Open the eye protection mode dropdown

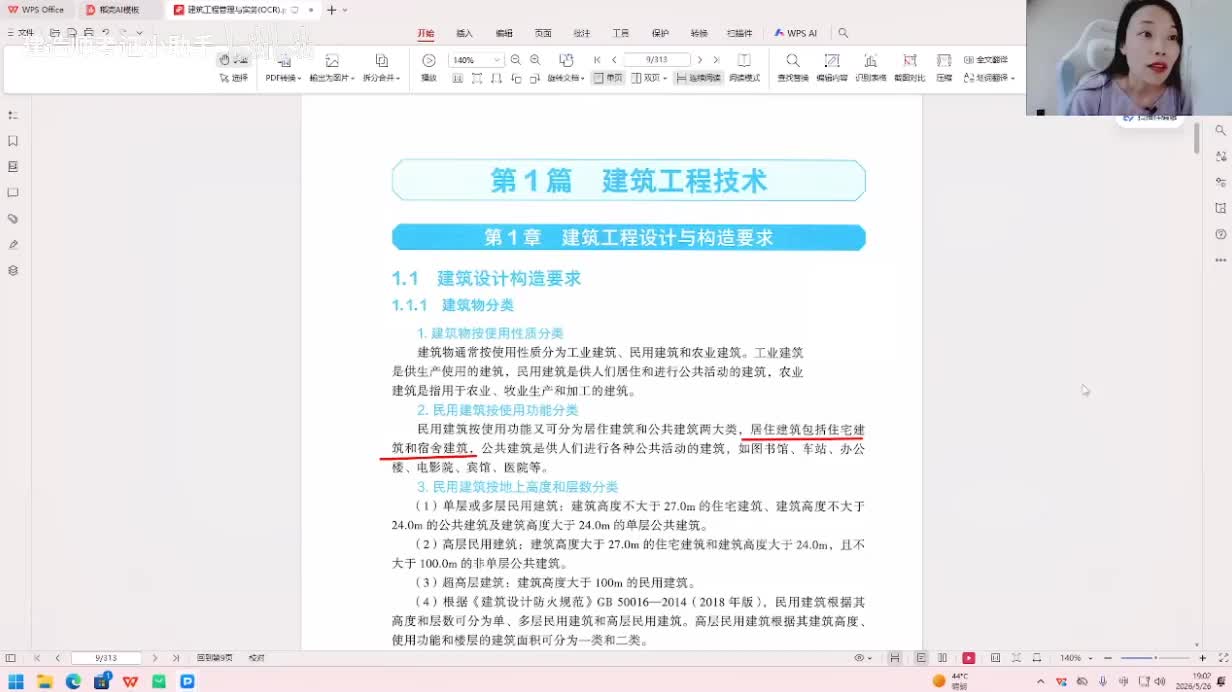[x=862, y=658]
